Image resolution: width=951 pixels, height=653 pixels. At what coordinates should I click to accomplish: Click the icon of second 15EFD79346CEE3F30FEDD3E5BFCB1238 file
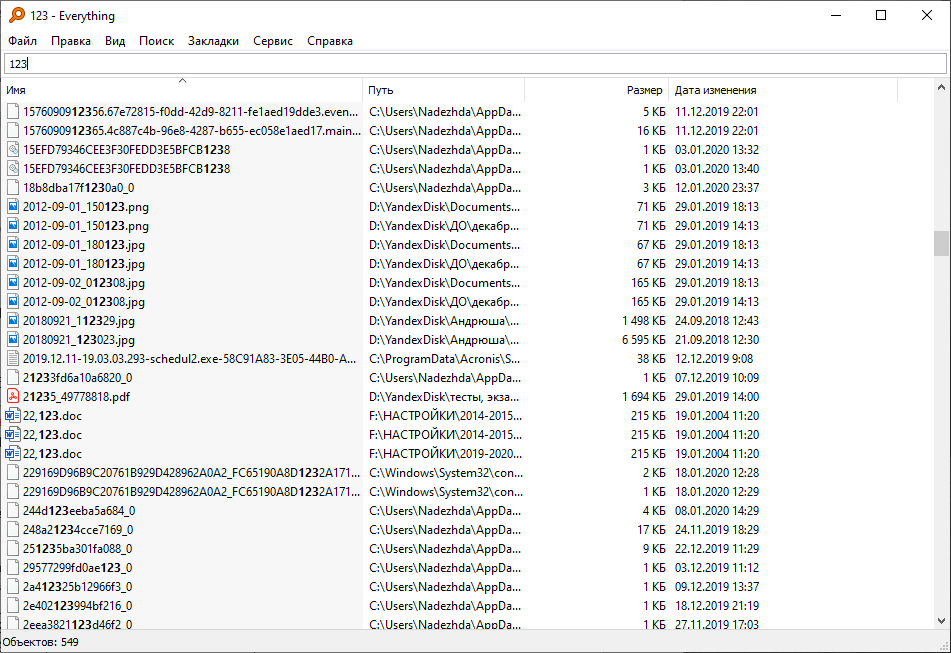pos(13,169)
